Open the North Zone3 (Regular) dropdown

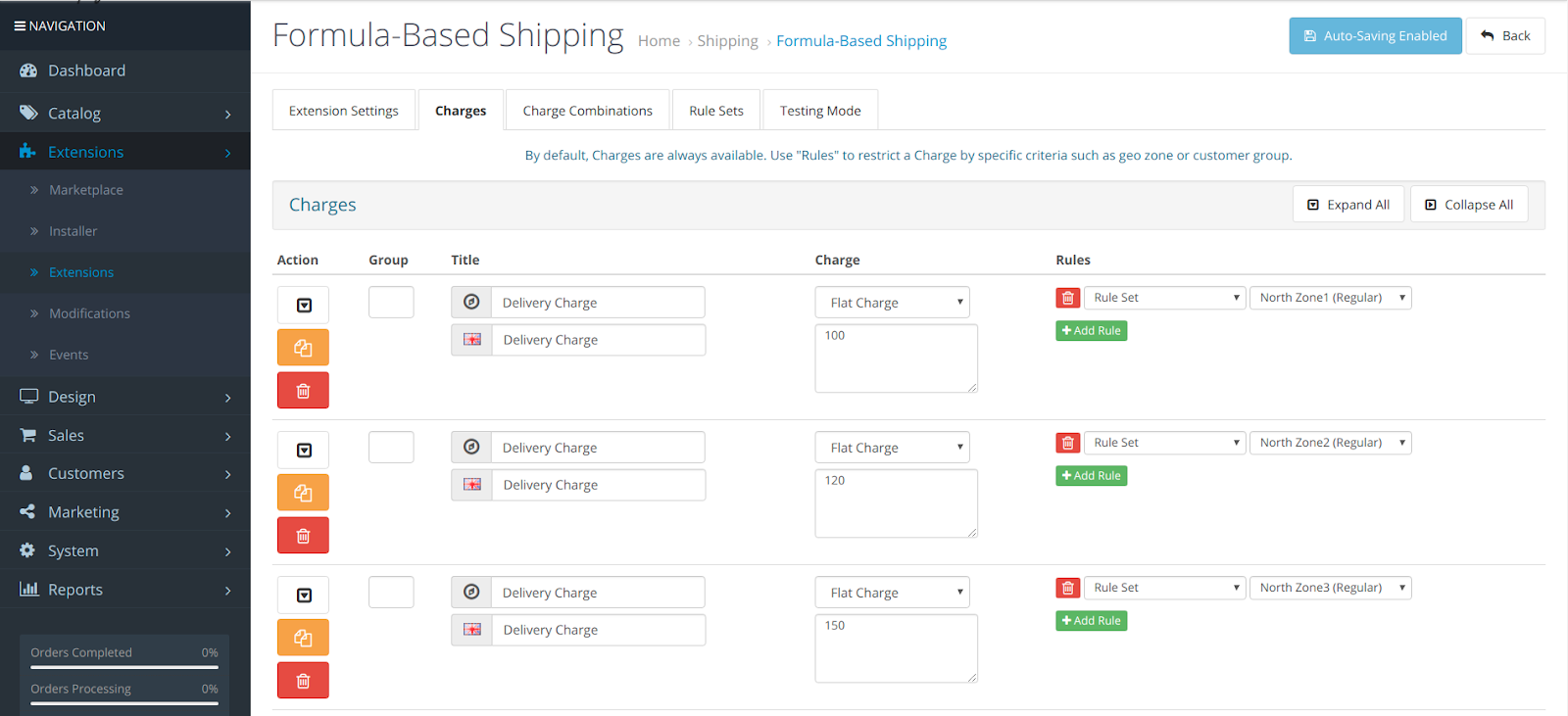tap(1330, 588)
